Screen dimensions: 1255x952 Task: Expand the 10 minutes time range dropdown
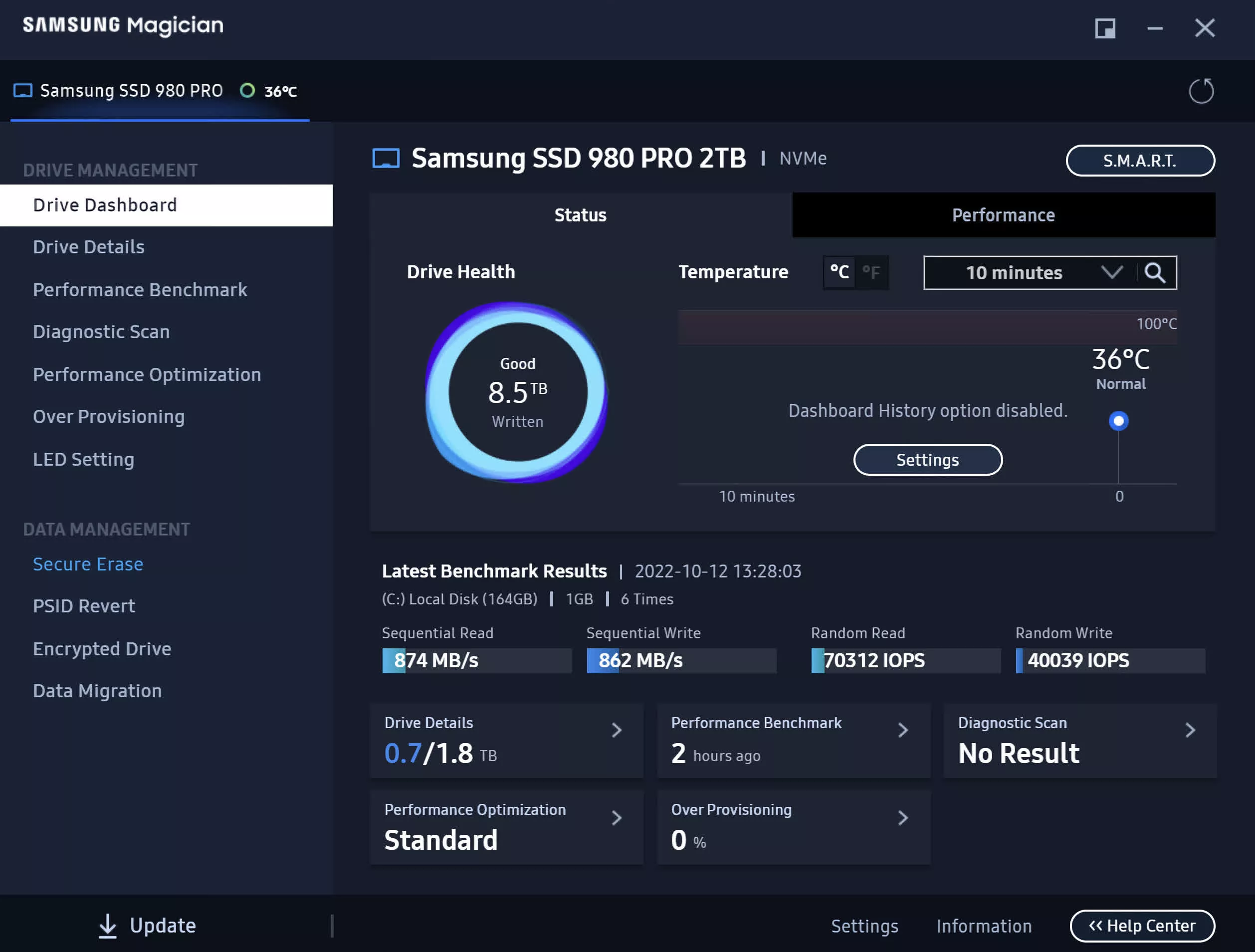(1111, 273)
